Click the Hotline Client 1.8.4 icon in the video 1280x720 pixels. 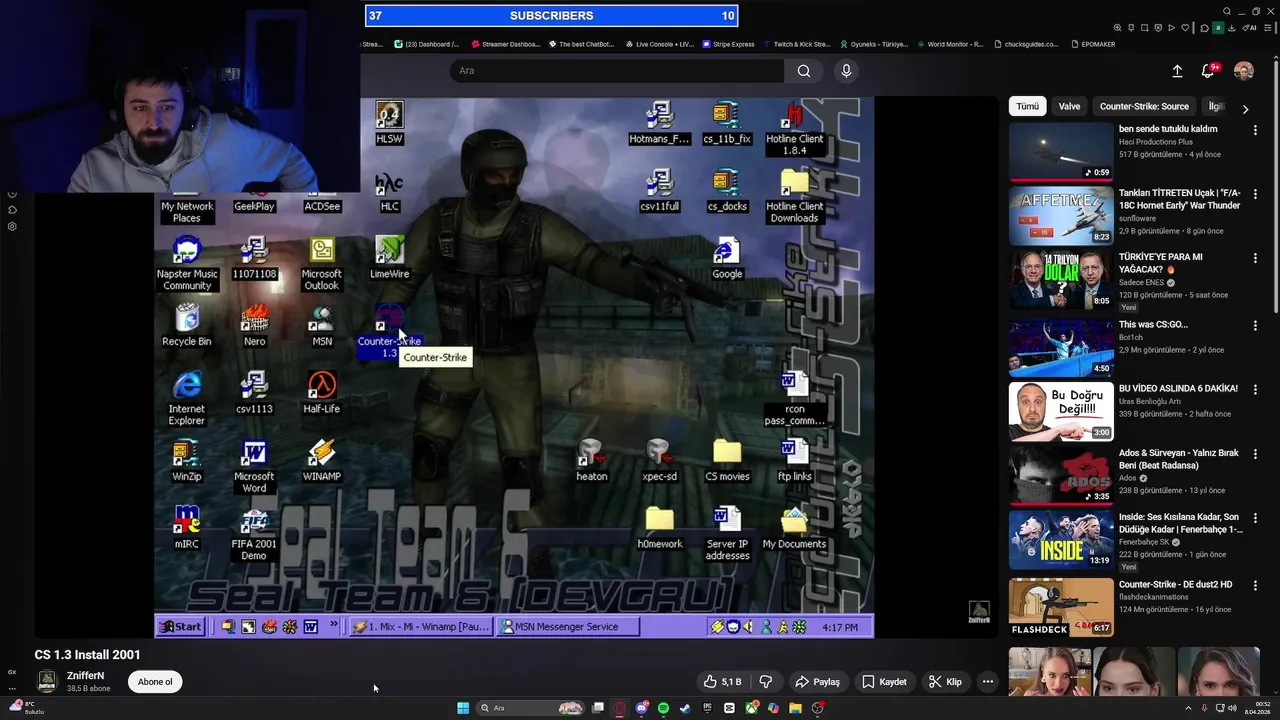point(794,129)
